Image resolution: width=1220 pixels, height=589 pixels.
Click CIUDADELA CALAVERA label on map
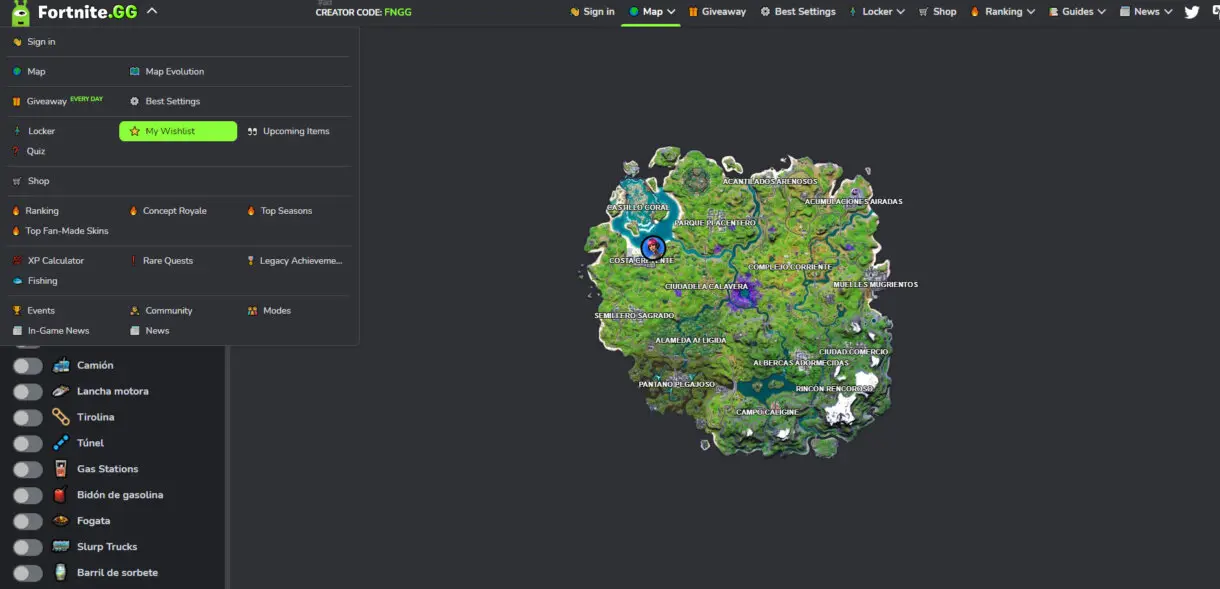706,287
